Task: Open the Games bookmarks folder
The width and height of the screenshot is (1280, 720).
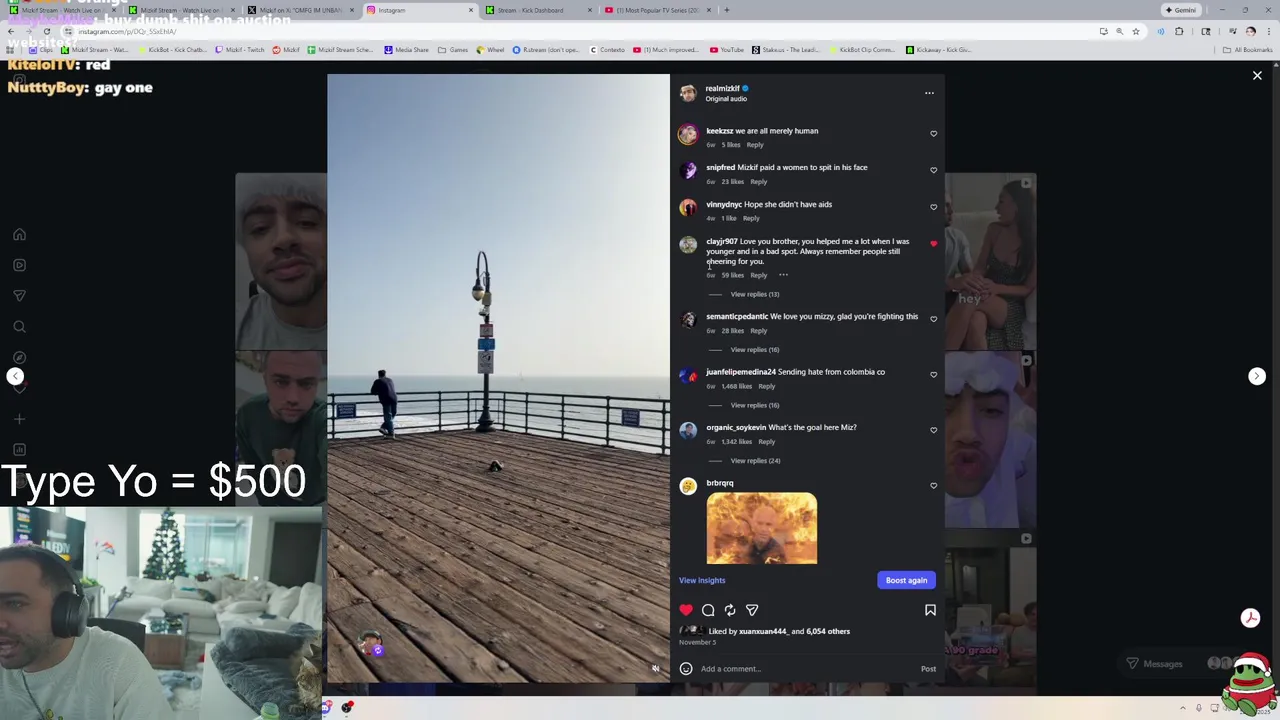Action: pos(453,49)
